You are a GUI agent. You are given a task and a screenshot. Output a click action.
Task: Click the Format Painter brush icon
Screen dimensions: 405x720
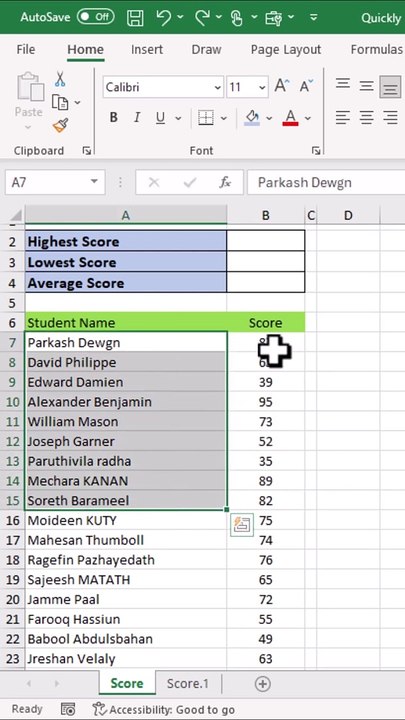(60, 125)
